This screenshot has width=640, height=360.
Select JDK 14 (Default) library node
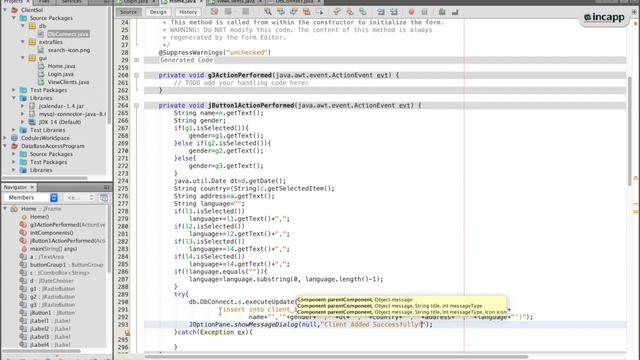pyautogui.click(x=60, y=122)
